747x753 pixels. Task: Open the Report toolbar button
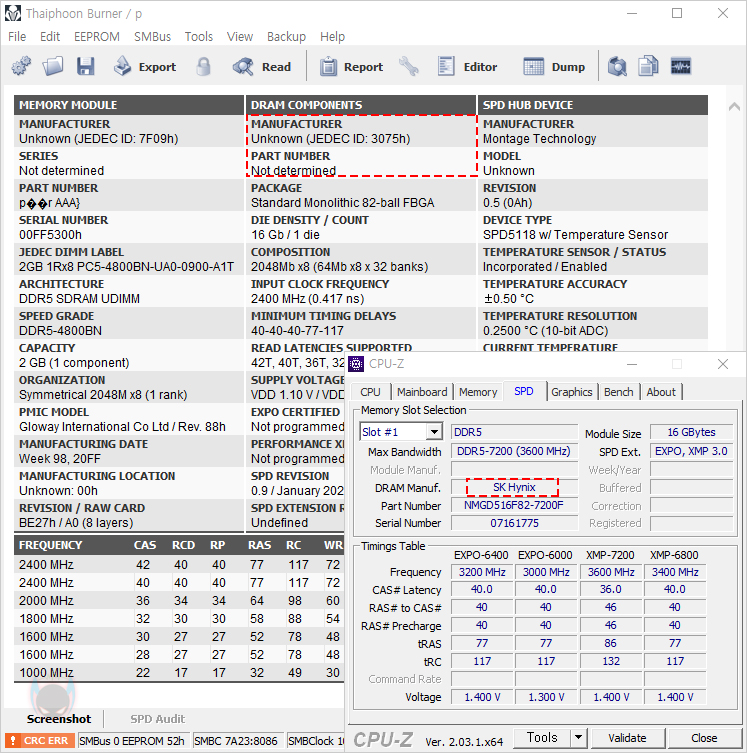[x=352, y=67]
